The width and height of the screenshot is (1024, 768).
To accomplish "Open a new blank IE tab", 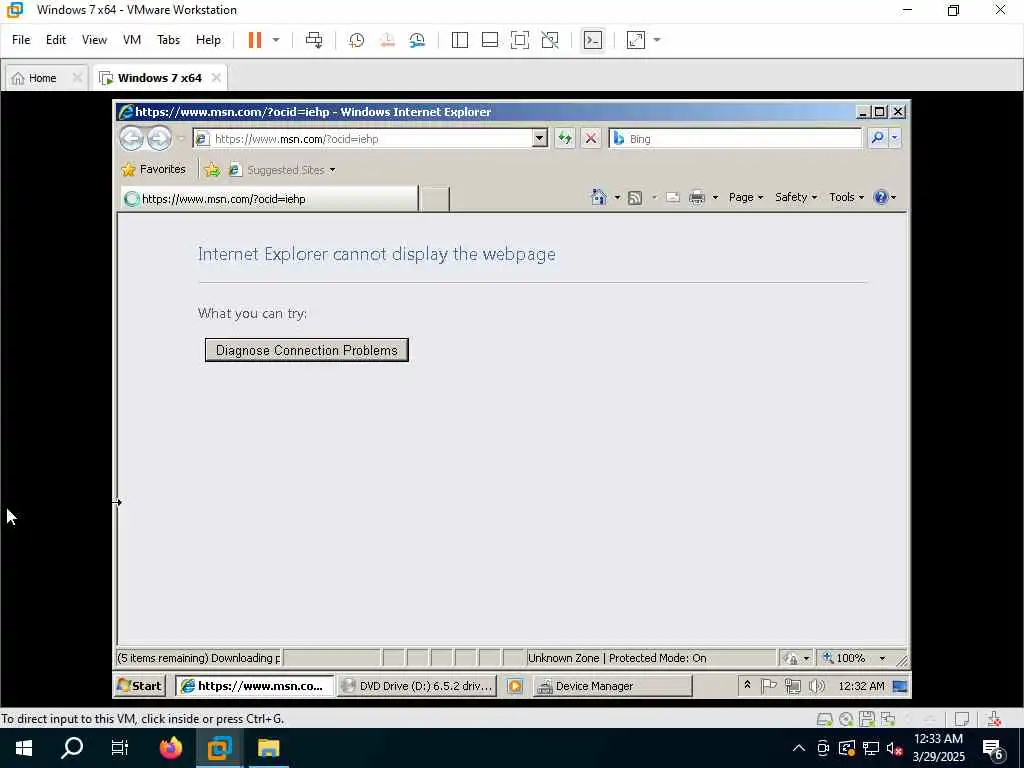I will [x=434, y=199].
